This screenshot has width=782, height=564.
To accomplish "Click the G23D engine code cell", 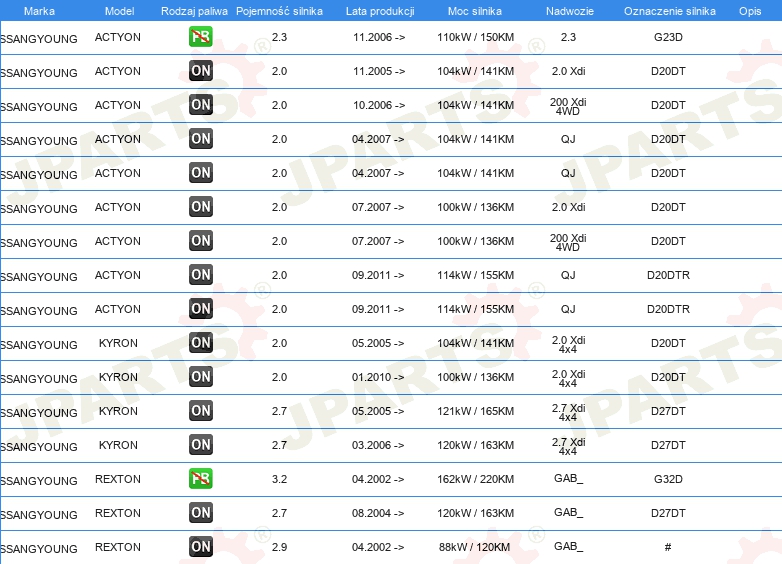I will coord(668,37).
